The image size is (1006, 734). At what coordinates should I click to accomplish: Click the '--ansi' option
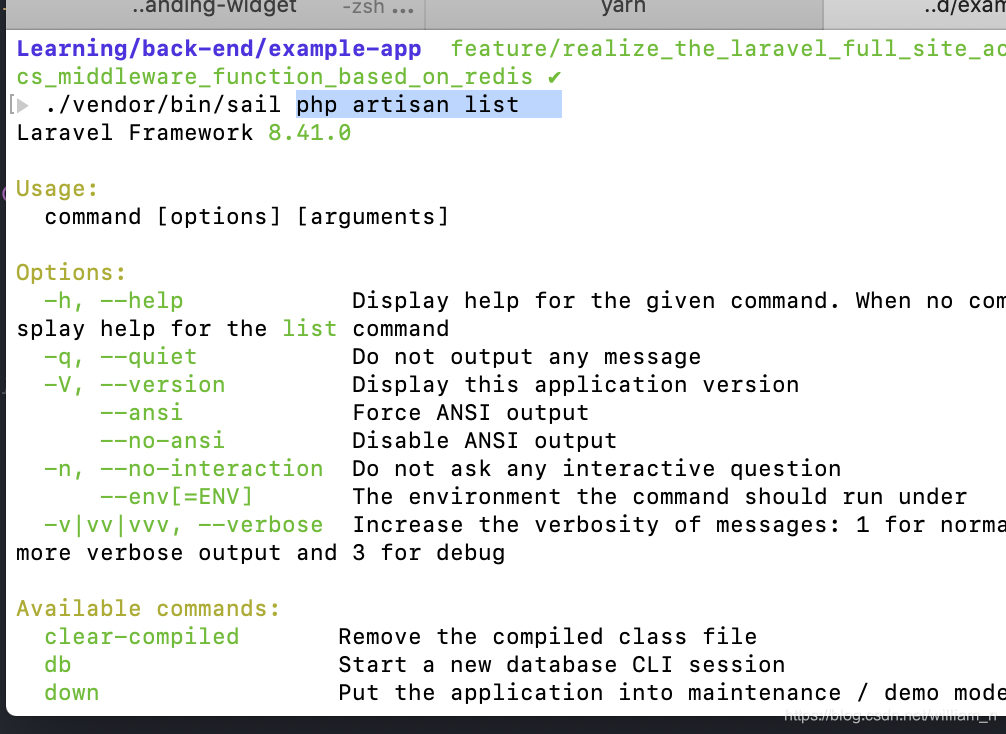(x=141, y=413)
